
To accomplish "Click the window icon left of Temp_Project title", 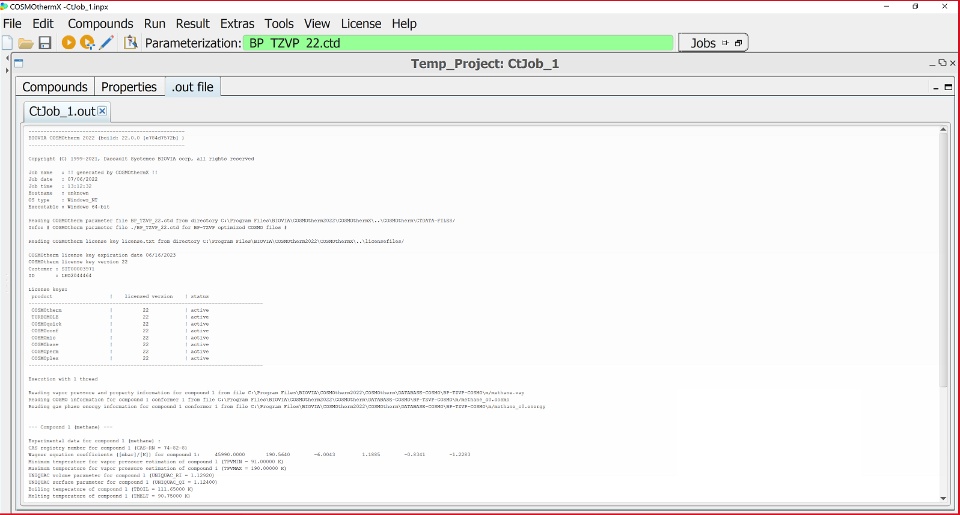I will click(19, 63).
